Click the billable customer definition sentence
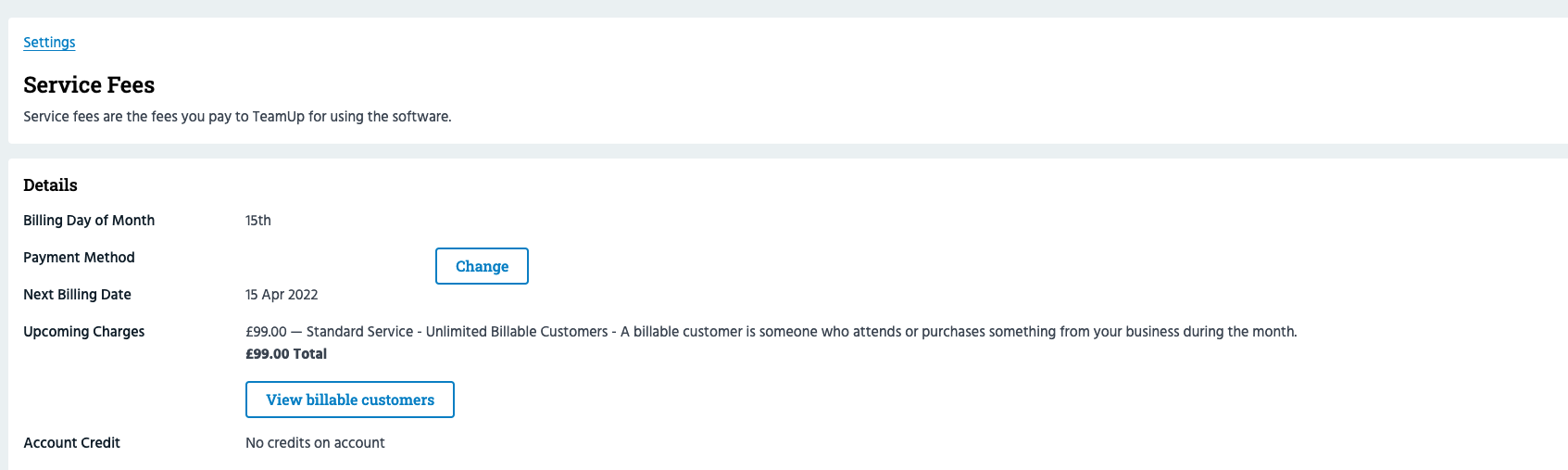 (x=959, y=332)
